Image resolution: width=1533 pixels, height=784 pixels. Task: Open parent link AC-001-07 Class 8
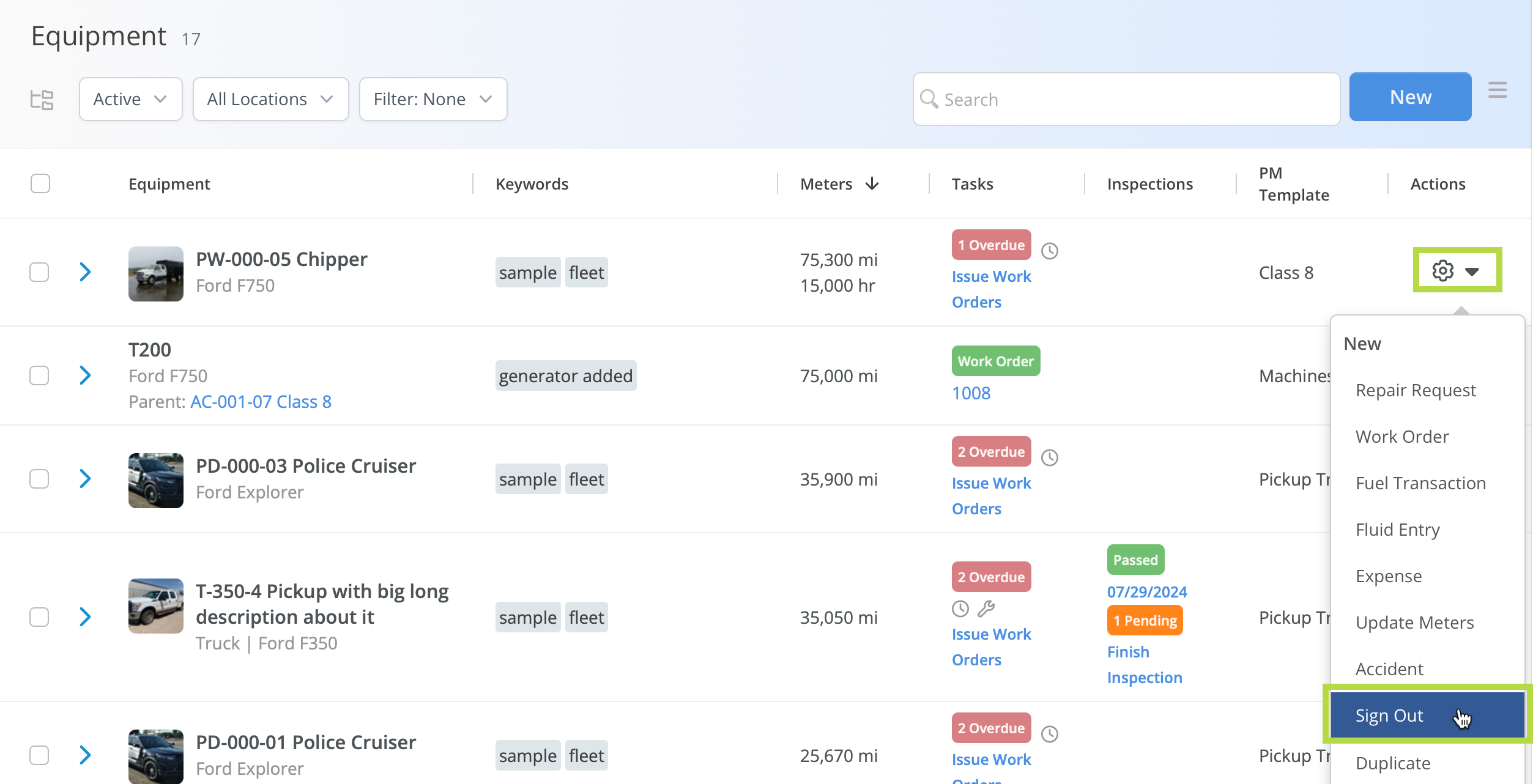point(261,401)
